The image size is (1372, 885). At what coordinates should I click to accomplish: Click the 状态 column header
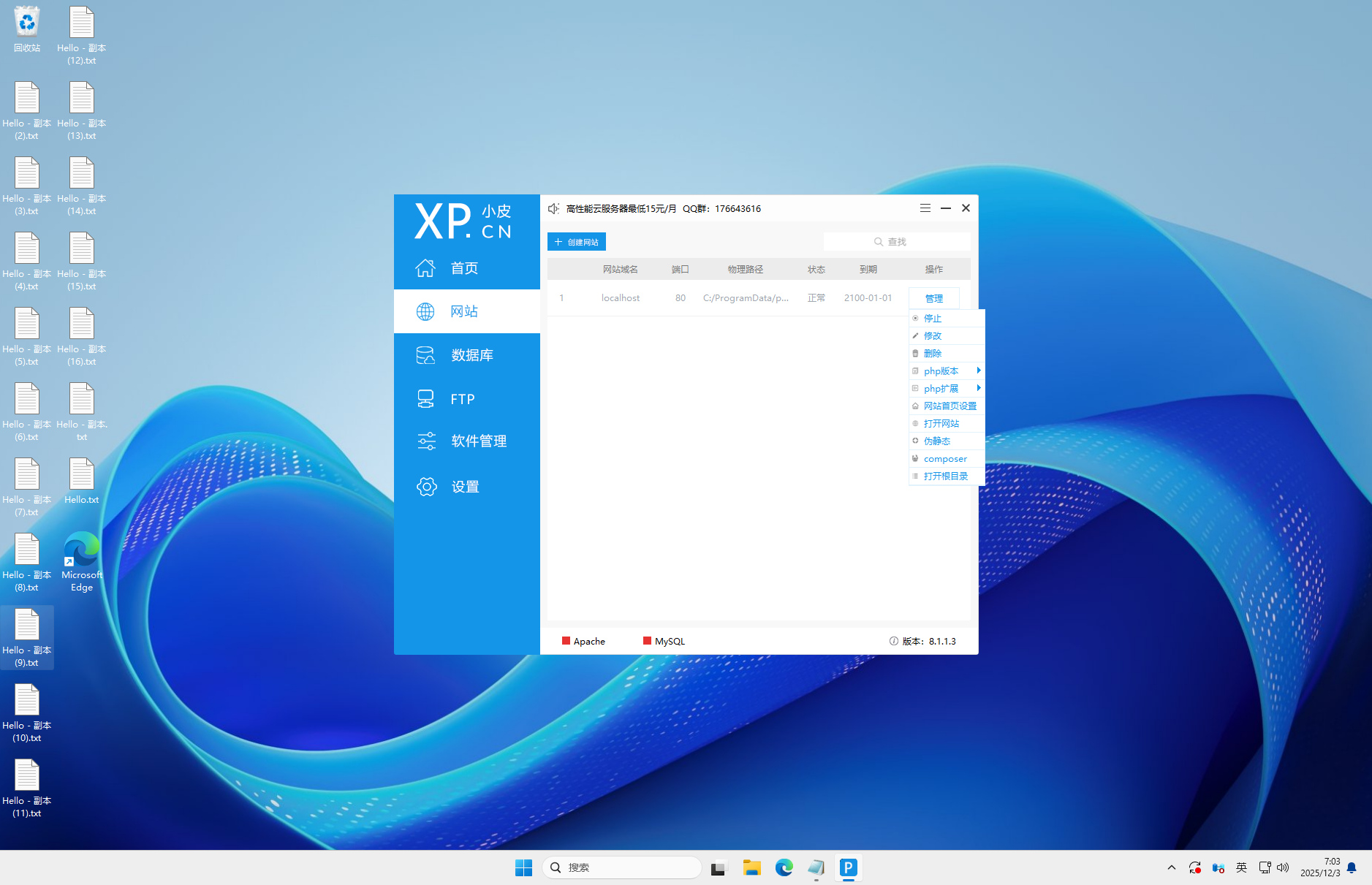click(816, 270)
